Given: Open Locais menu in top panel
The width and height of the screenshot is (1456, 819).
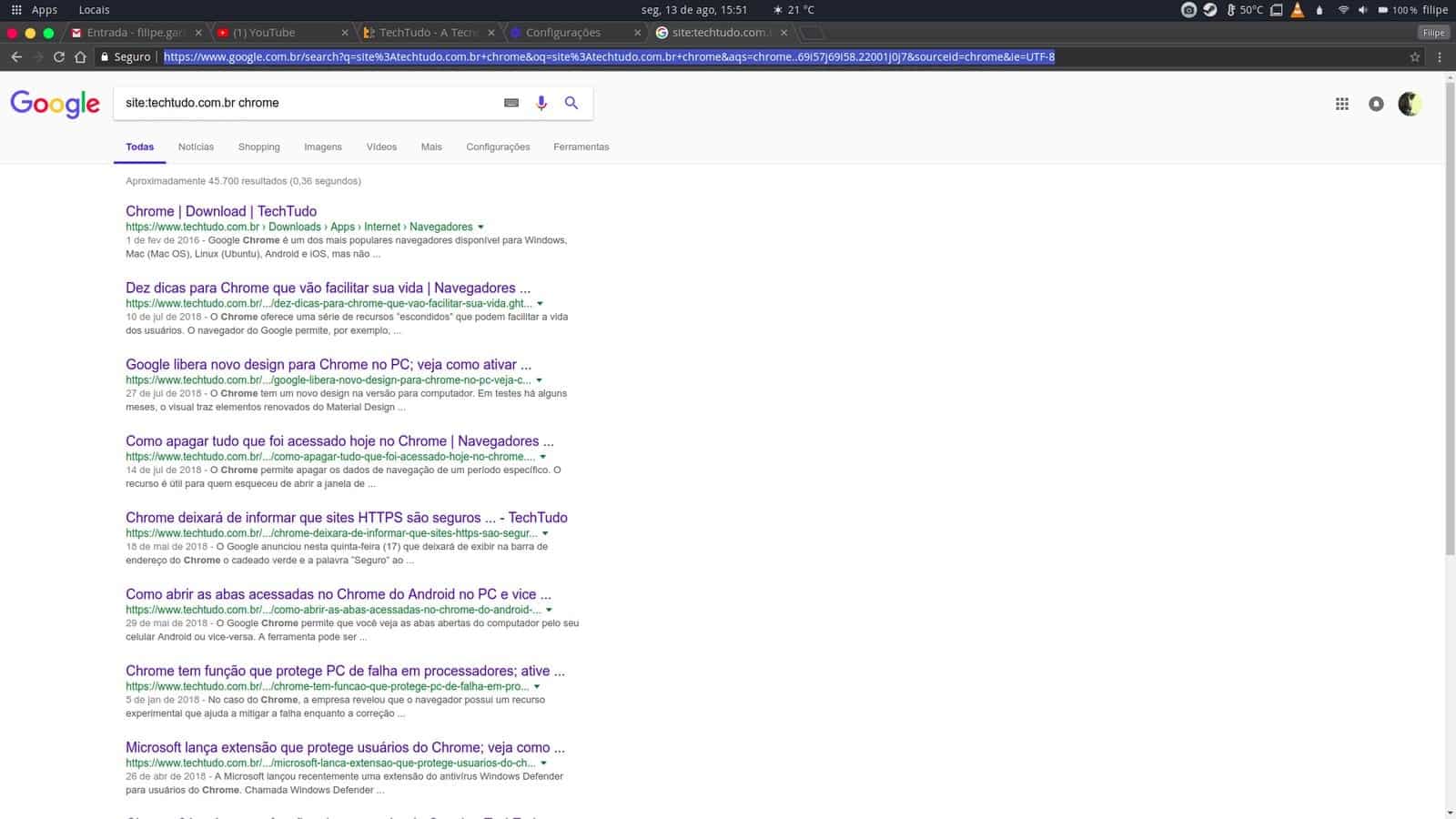Looking at the screenshot, I should [x=94, y=10].
